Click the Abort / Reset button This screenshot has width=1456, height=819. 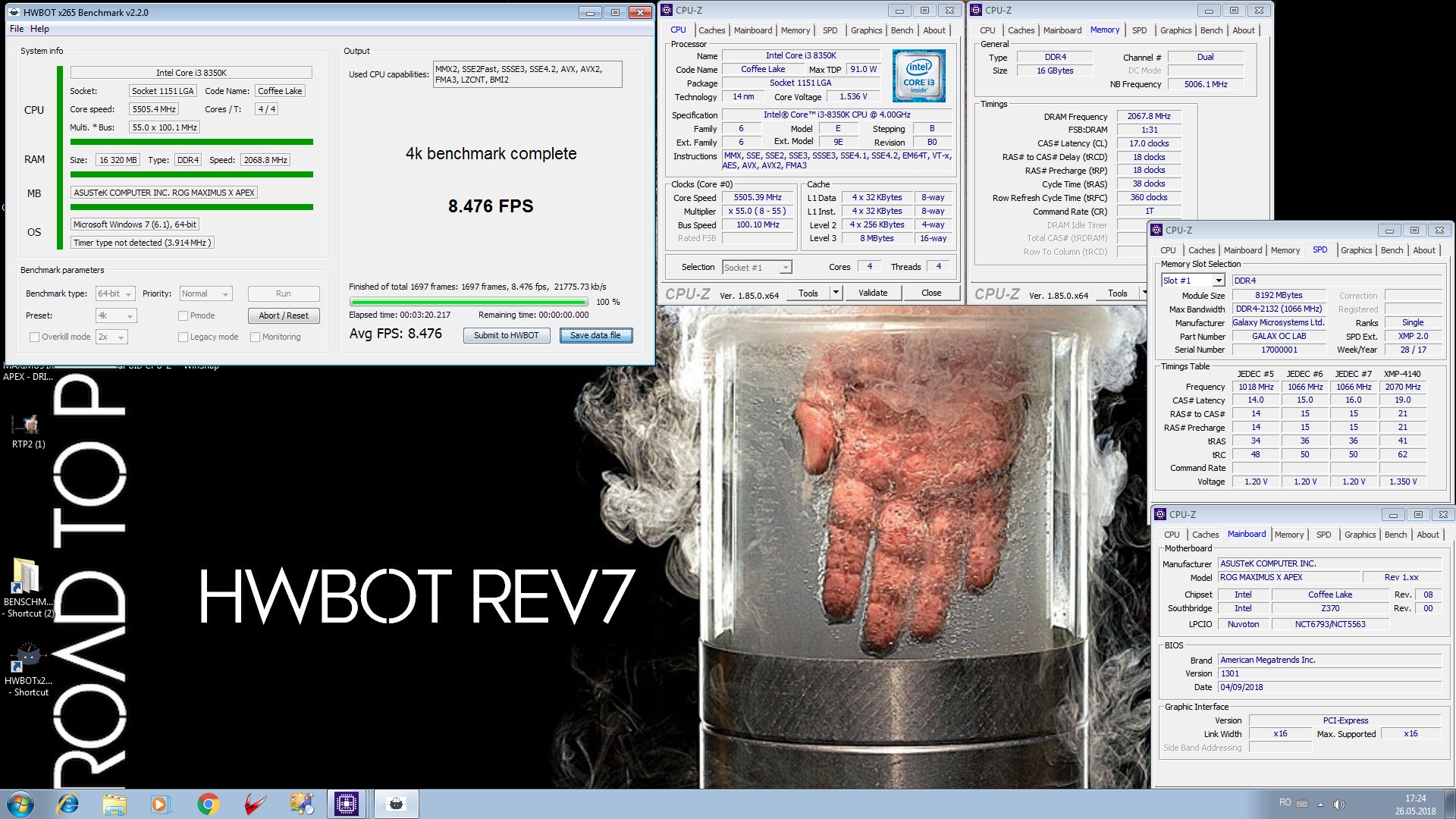(x=284, y=315)
